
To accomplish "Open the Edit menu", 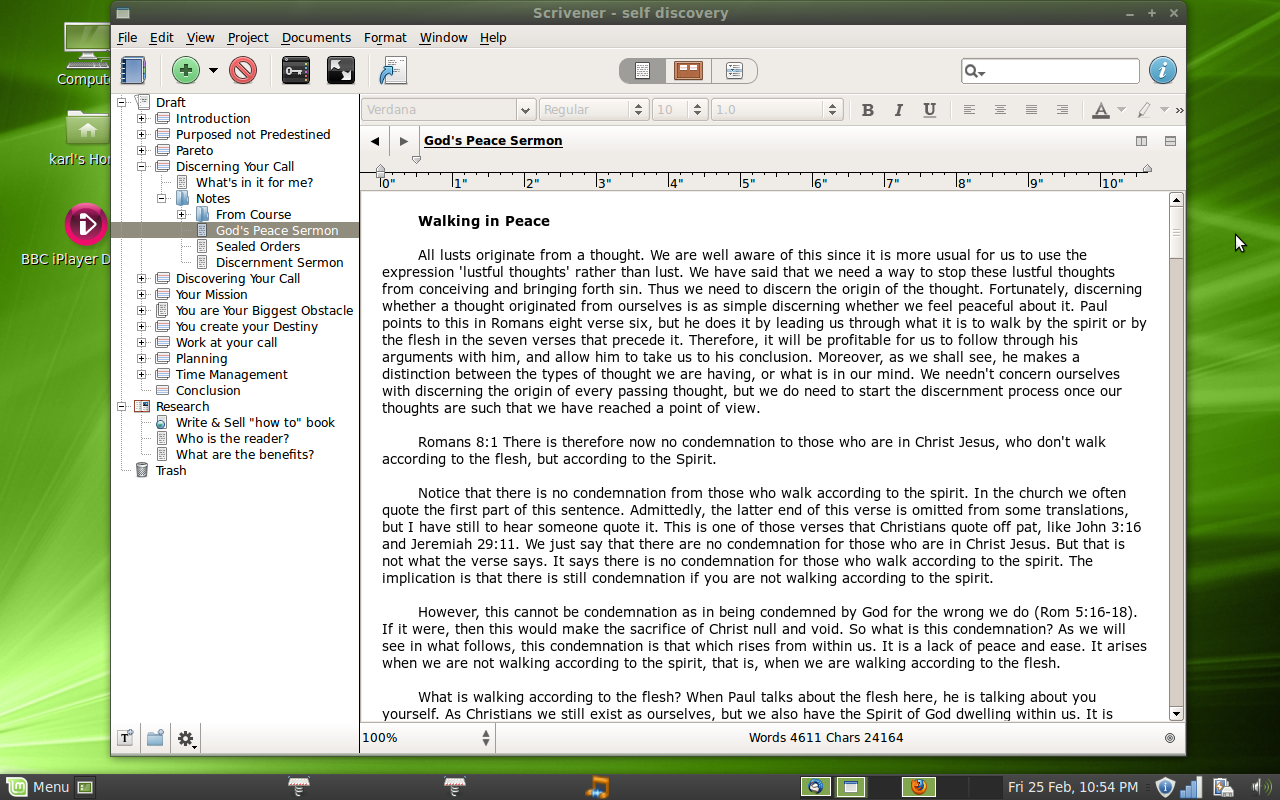I will (x=161, y=37).
